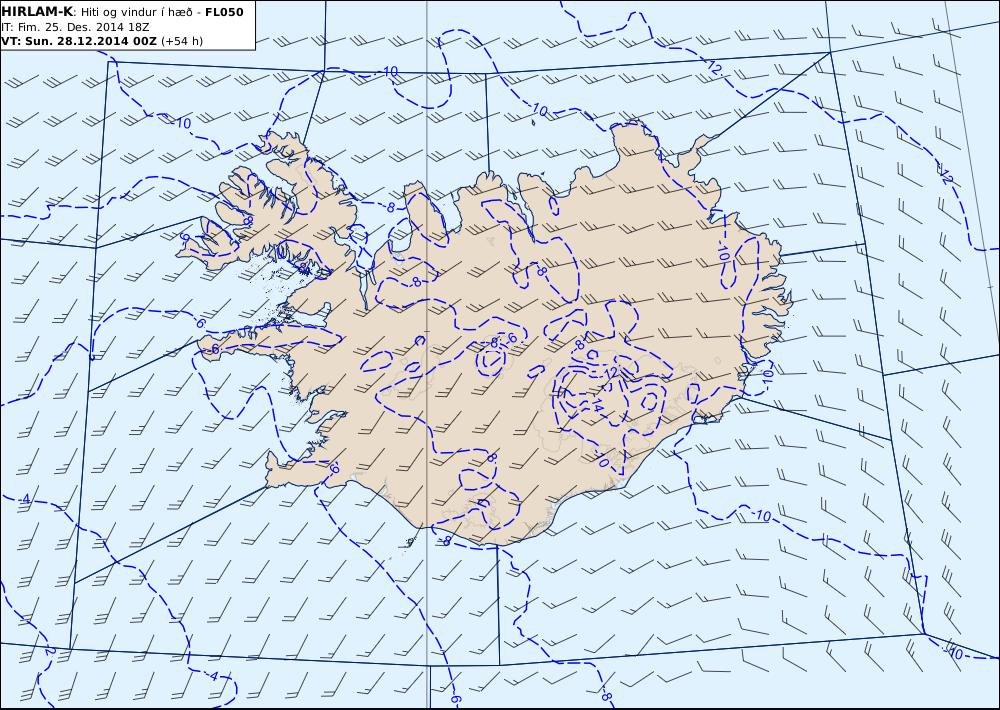Screen dimensions: 1000x710
Task: Click the 'Hiti og vindur í hæð' title text
Action: (x=136, y=12)
